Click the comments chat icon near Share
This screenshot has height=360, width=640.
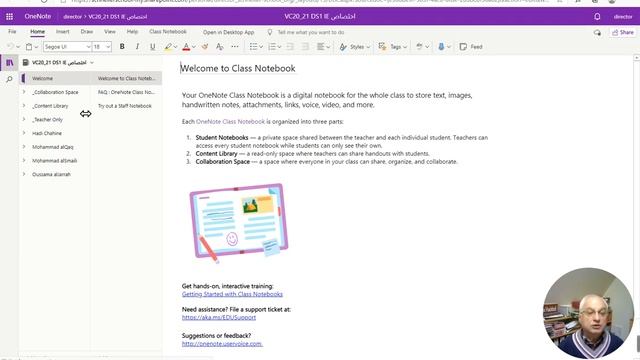(597, 33)
